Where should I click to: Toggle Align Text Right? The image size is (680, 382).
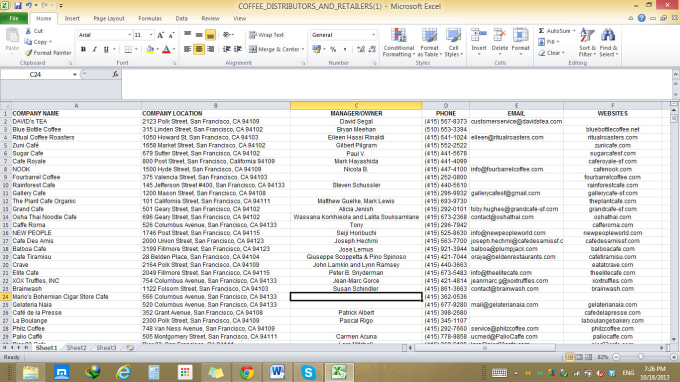[x=210, y=49]
